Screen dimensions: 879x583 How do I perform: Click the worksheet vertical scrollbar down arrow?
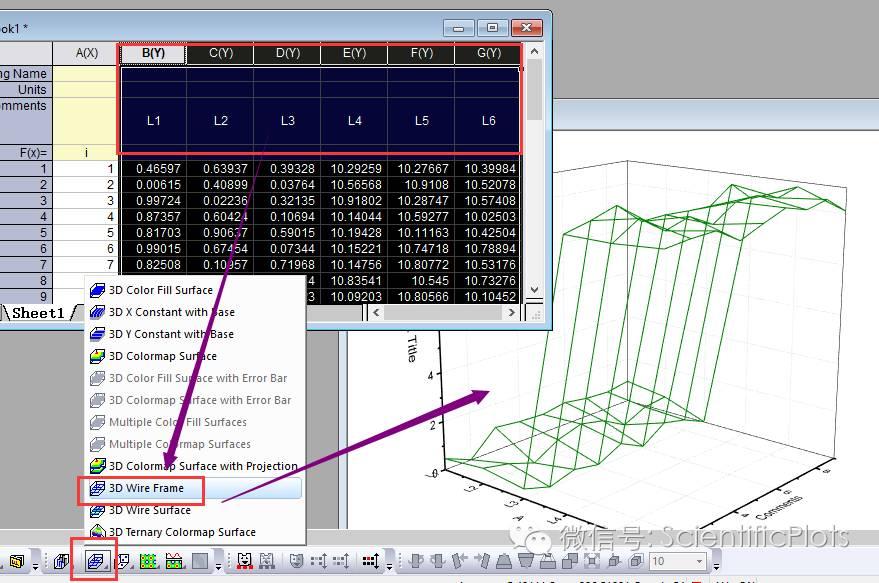[534, 290]
